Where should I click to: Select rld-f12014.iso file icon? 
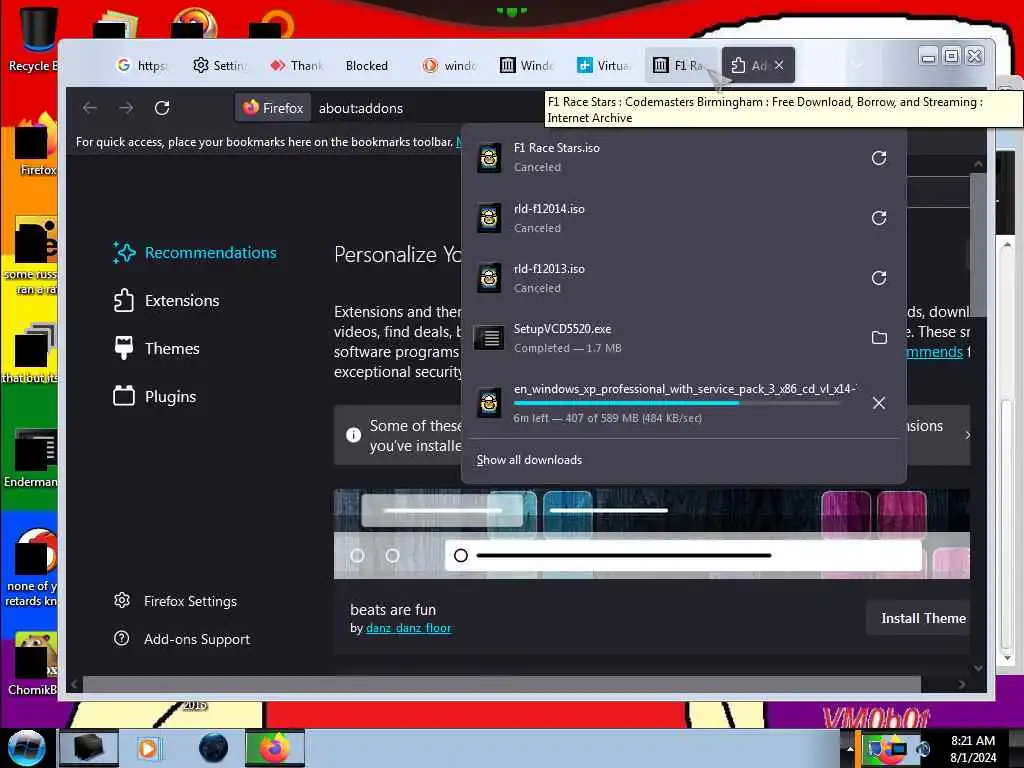click(489, 218)
